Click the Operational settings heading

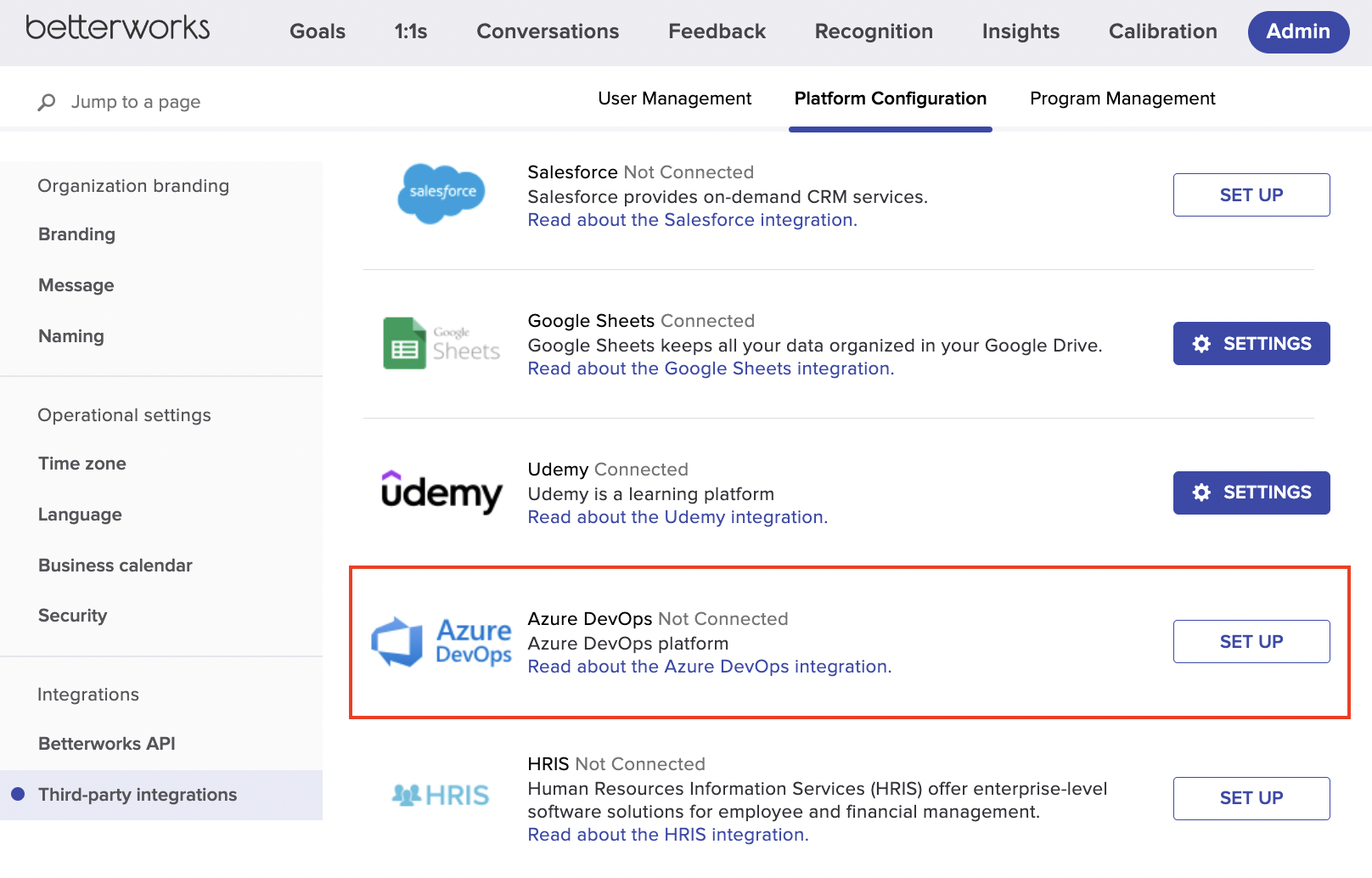pos(124,415)
